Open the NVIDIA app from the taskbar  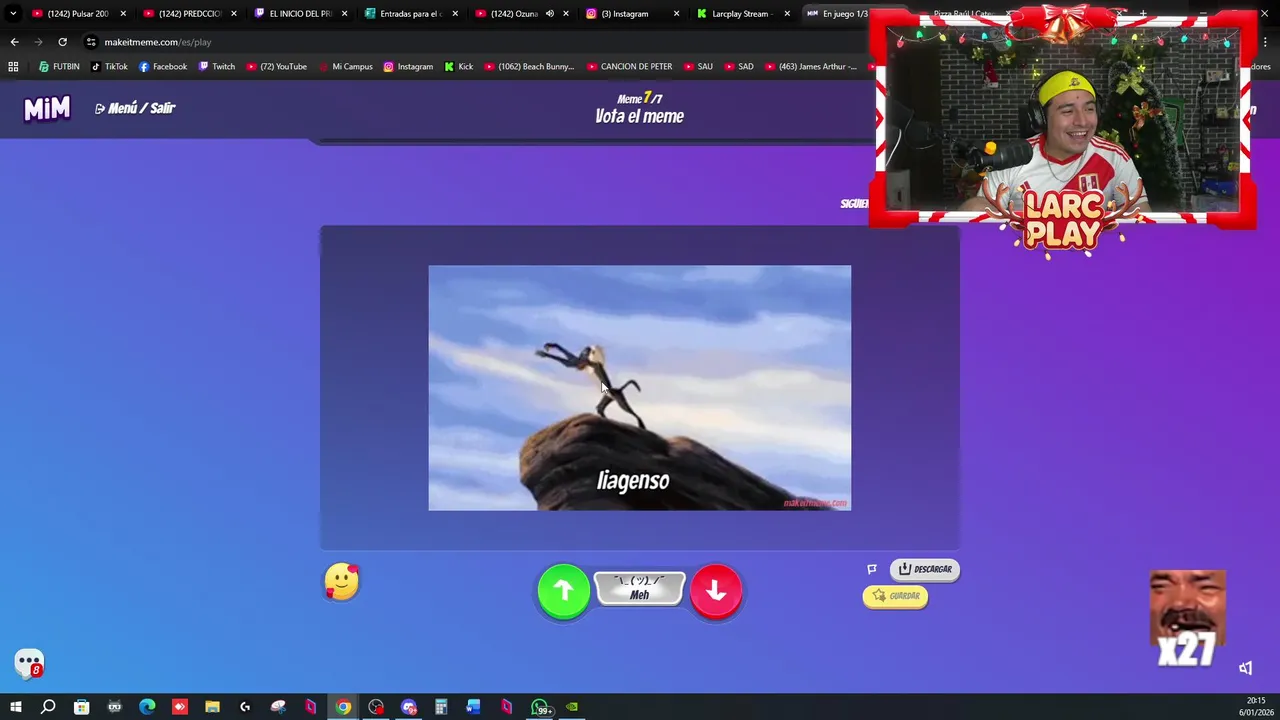coord(572,707)
